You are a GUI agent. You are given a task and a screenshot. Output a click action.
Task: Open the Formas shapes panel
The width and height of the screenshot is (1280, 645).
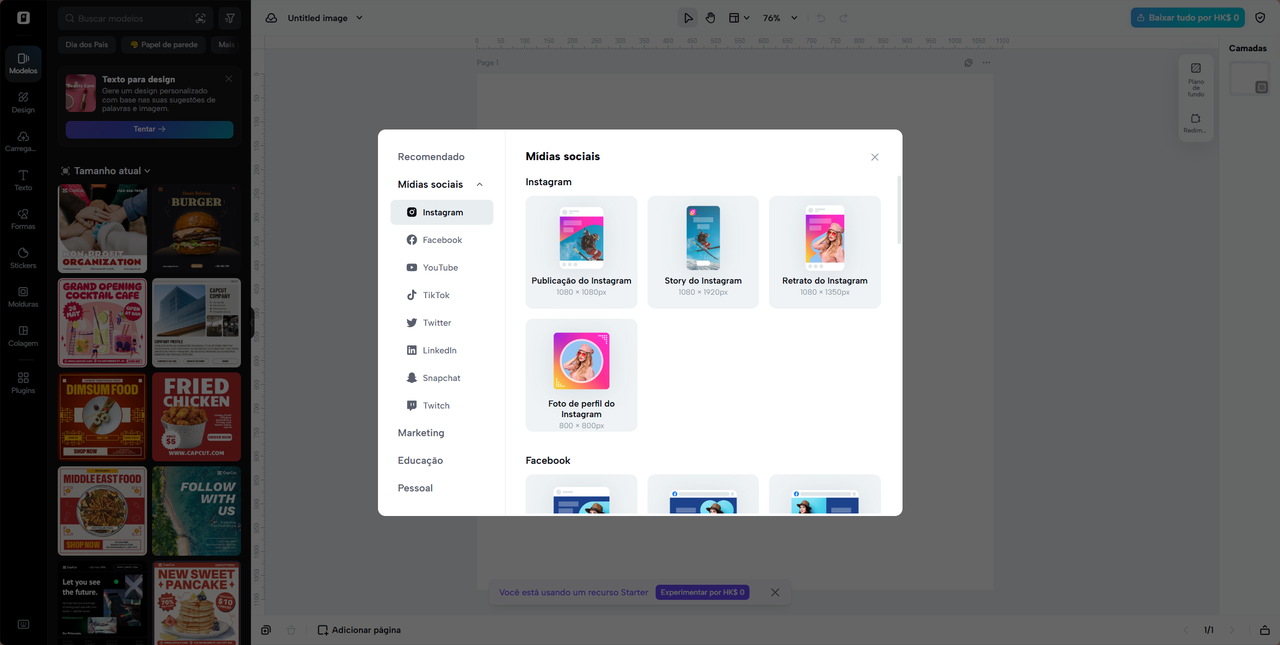coord(23,219)
